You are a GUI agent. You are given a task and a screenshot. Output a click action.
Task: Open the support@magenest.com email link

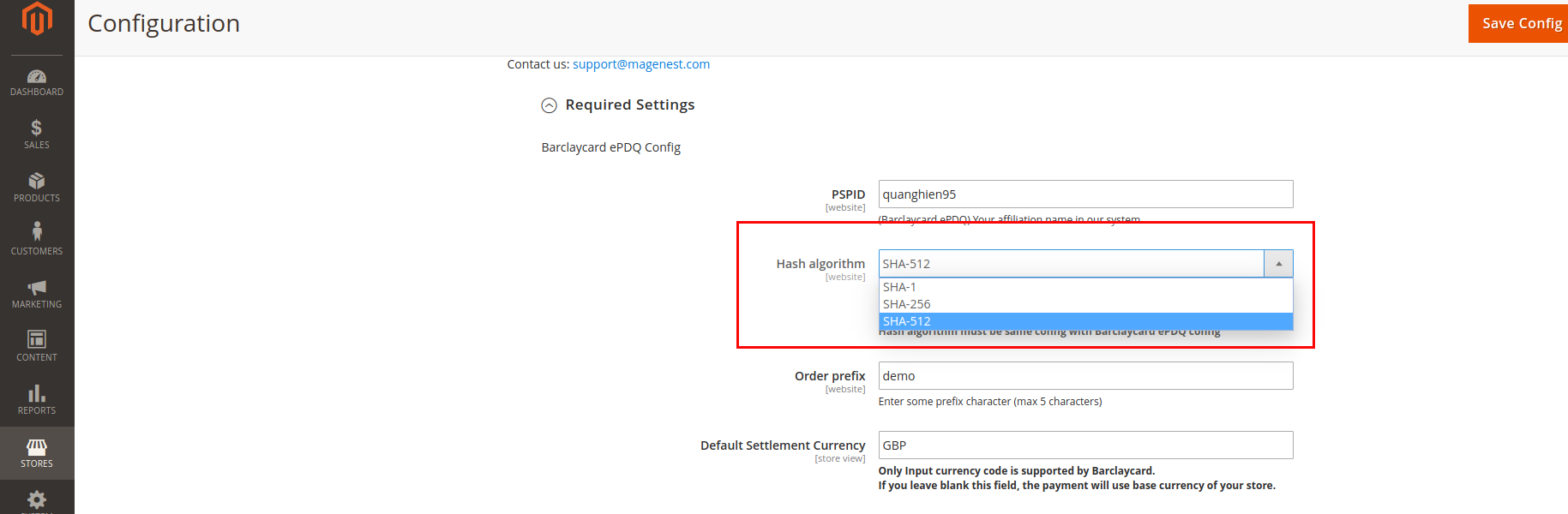point(640,64)
